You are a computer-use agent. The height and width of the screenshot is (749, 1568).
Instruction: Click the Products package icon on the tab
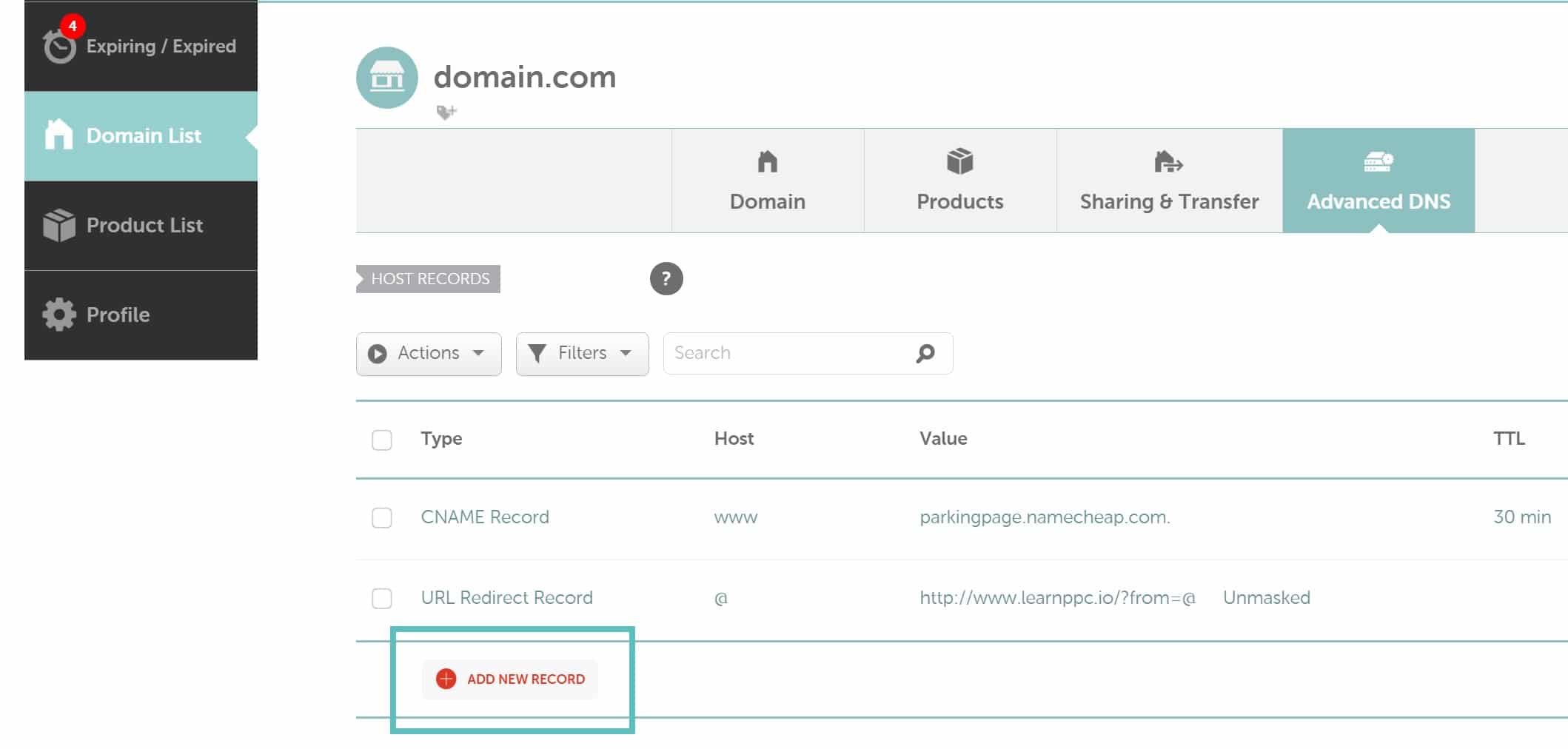[x=959, y=163]
